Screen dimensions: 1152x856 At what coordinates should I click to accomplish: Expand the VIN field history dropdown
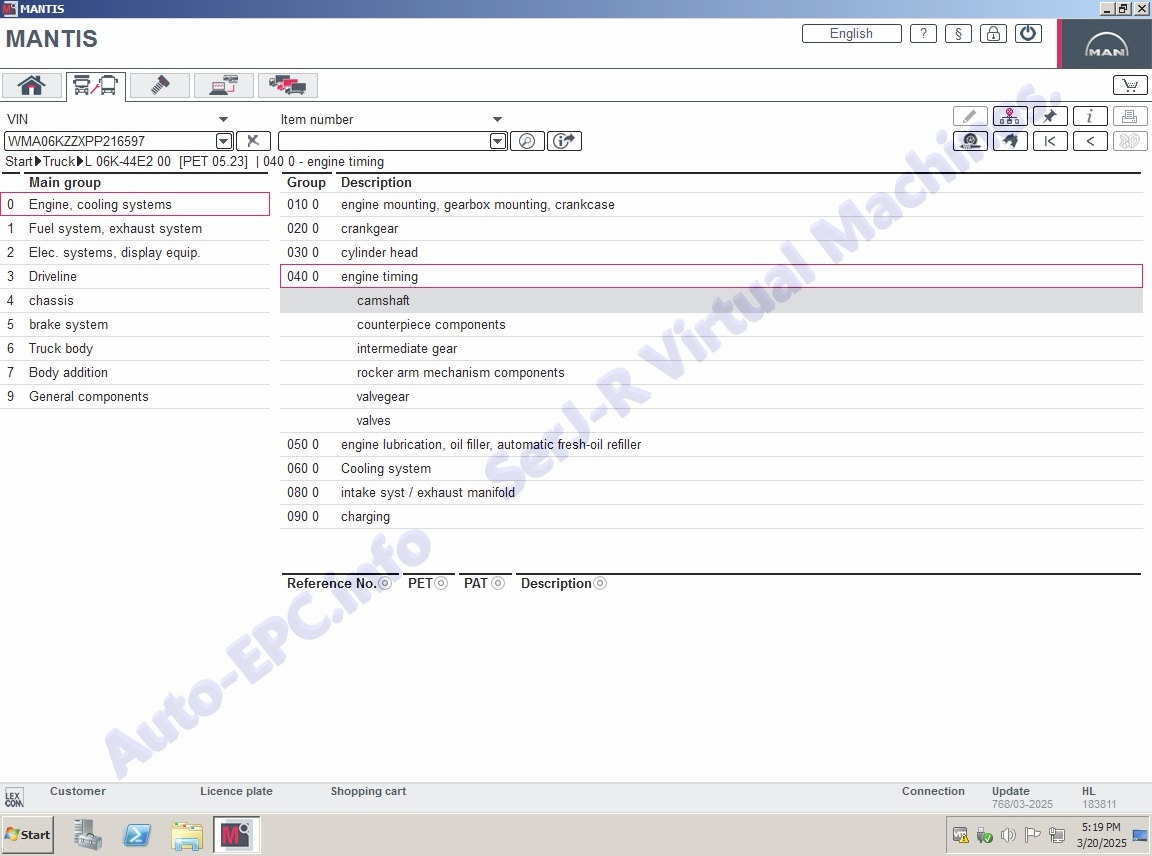(224, 140)
